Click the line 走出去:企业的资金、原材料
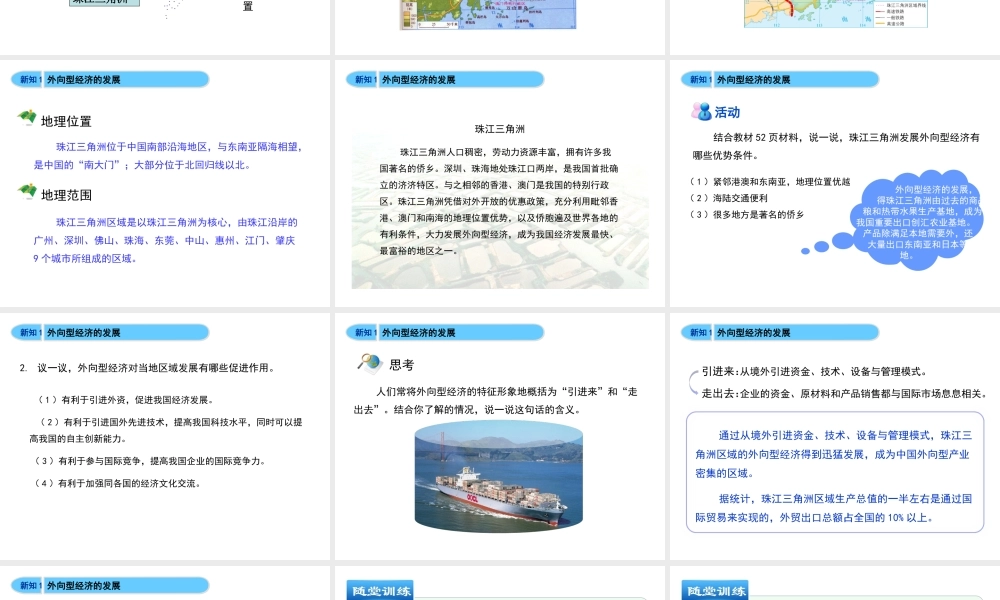Viewport: 1000px width, 600px height. click(x=844, y=393)
